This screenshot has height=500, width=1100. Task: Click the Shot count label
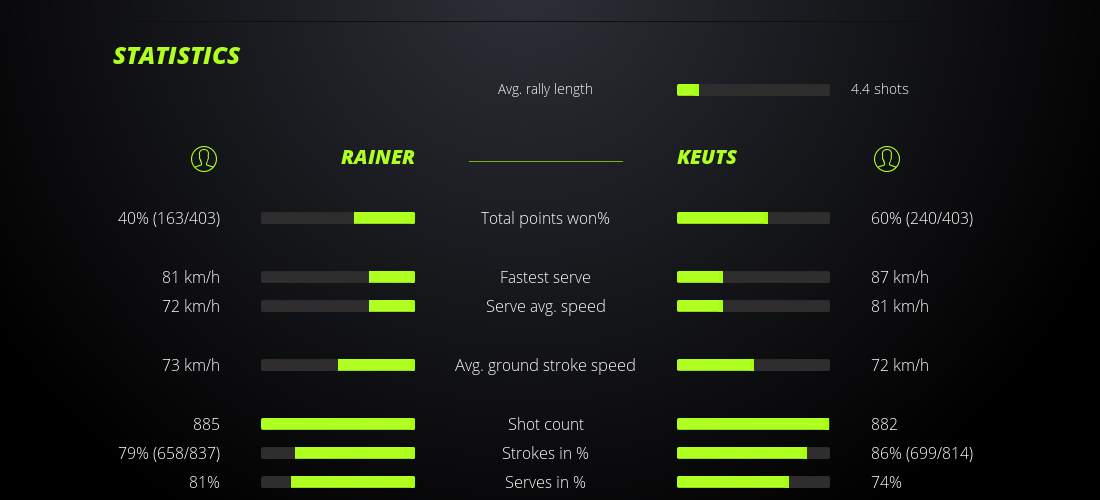click(x=545, y=424)
